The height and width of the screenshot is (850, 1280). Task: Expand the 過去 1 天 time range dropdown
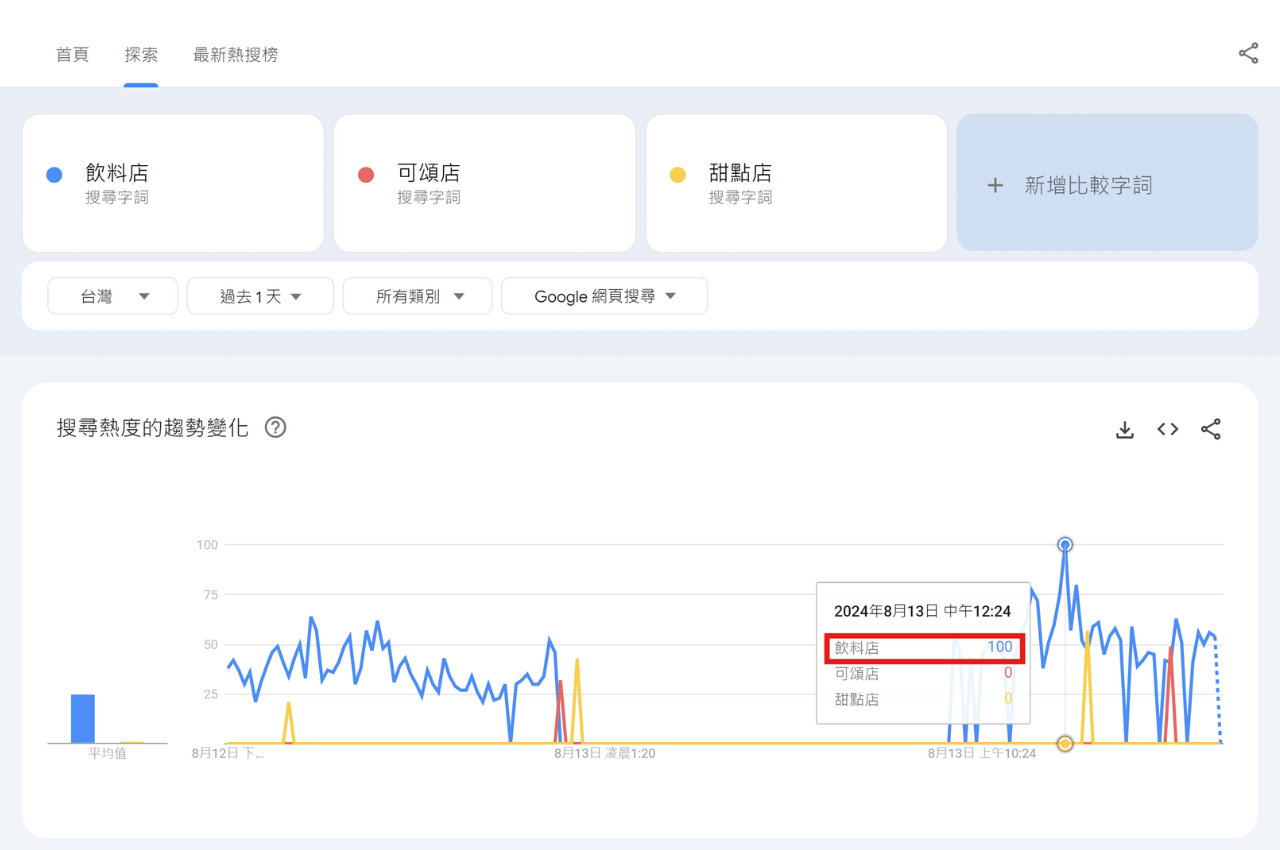[260, 296]
